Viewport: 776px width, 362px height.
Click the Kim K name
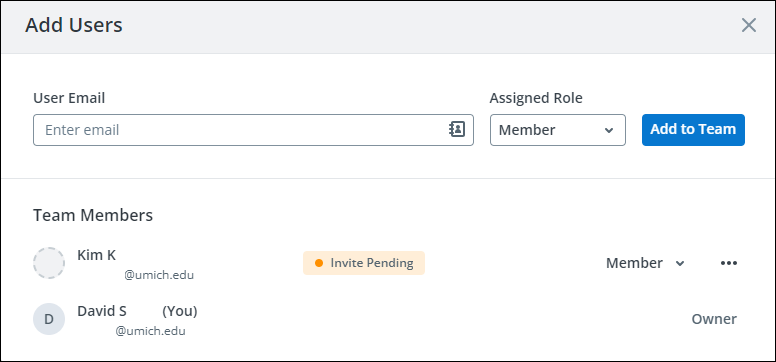point(97,255)
